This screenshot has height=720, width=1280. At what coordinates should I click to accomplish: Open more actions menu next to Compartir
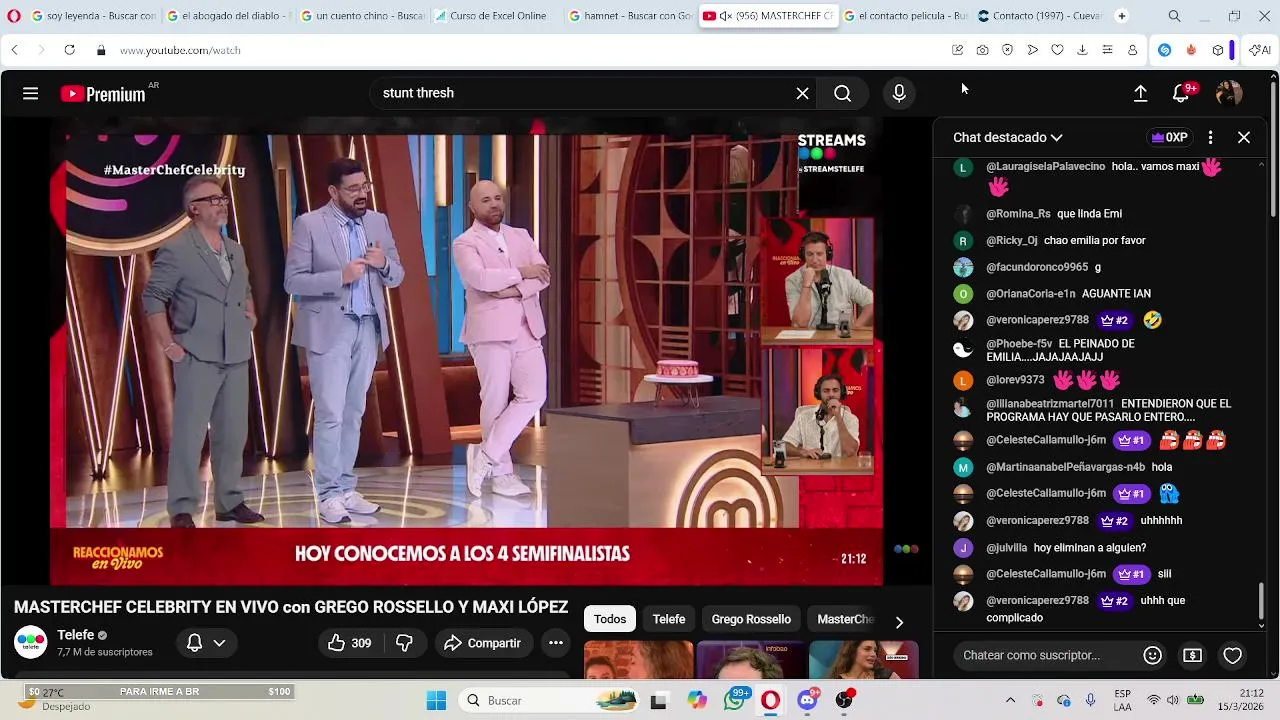(556, 643)
